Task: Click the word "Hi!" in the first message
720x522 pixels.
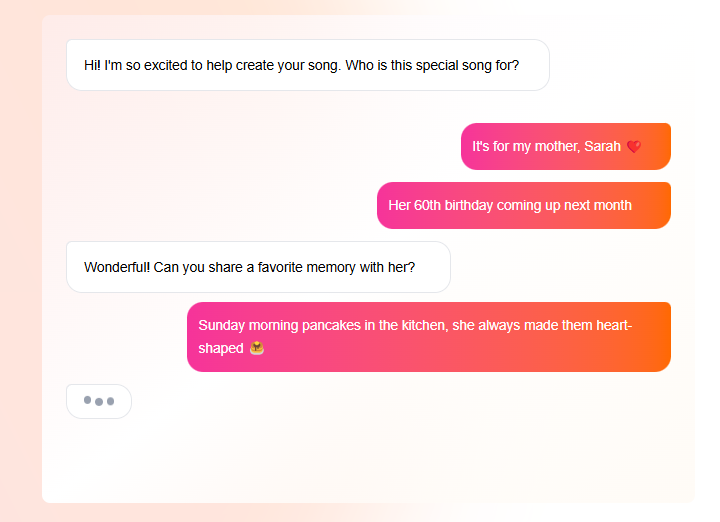Action: [92, 65]
